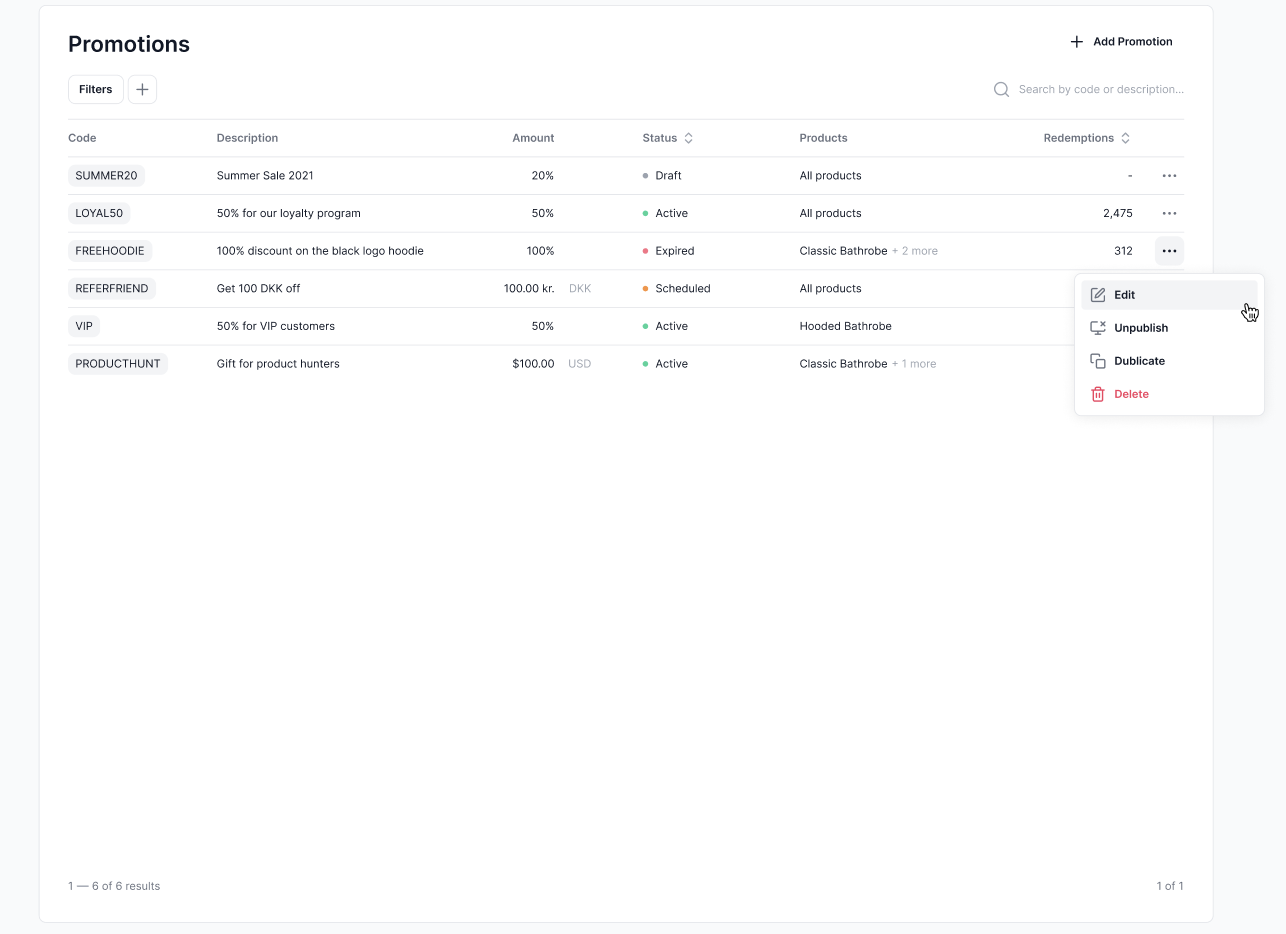This screenshot has width=1286, height=934.
Task: Open the Filters button
Action: point(96,89)
